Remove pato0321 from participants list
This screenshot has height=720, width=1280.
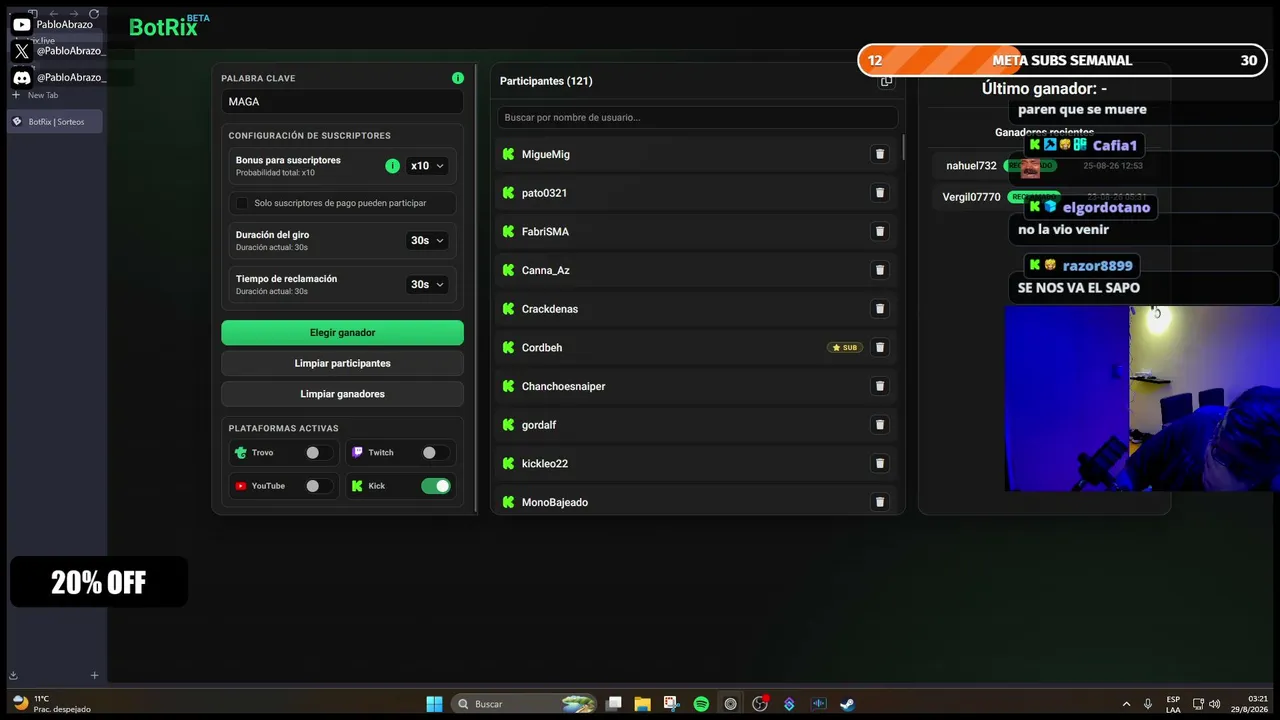880,193
